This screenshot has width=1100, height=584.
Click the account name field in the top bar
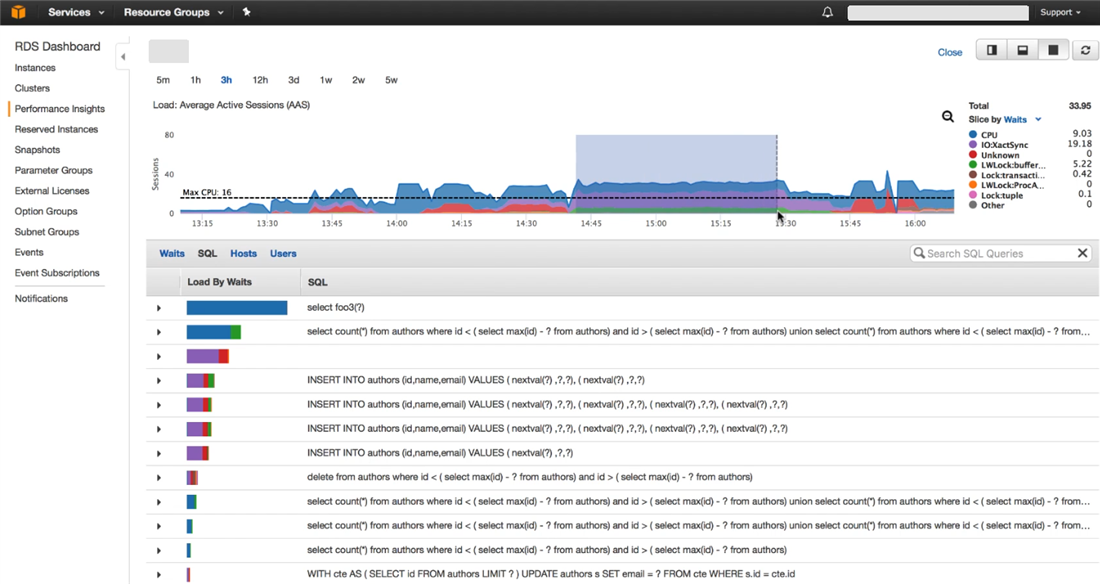point(938,13)
